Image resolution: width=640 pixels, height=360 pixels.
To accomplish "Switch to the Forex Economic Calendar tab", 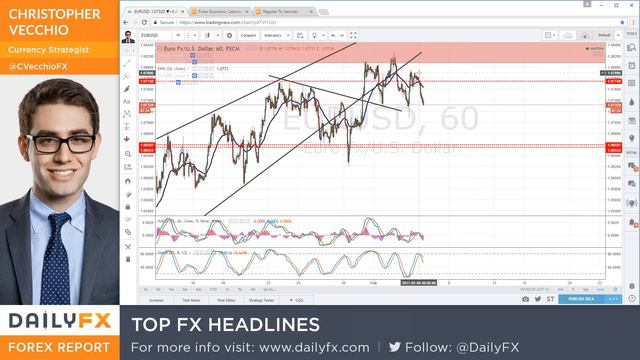I will click(x=220, y=11).
